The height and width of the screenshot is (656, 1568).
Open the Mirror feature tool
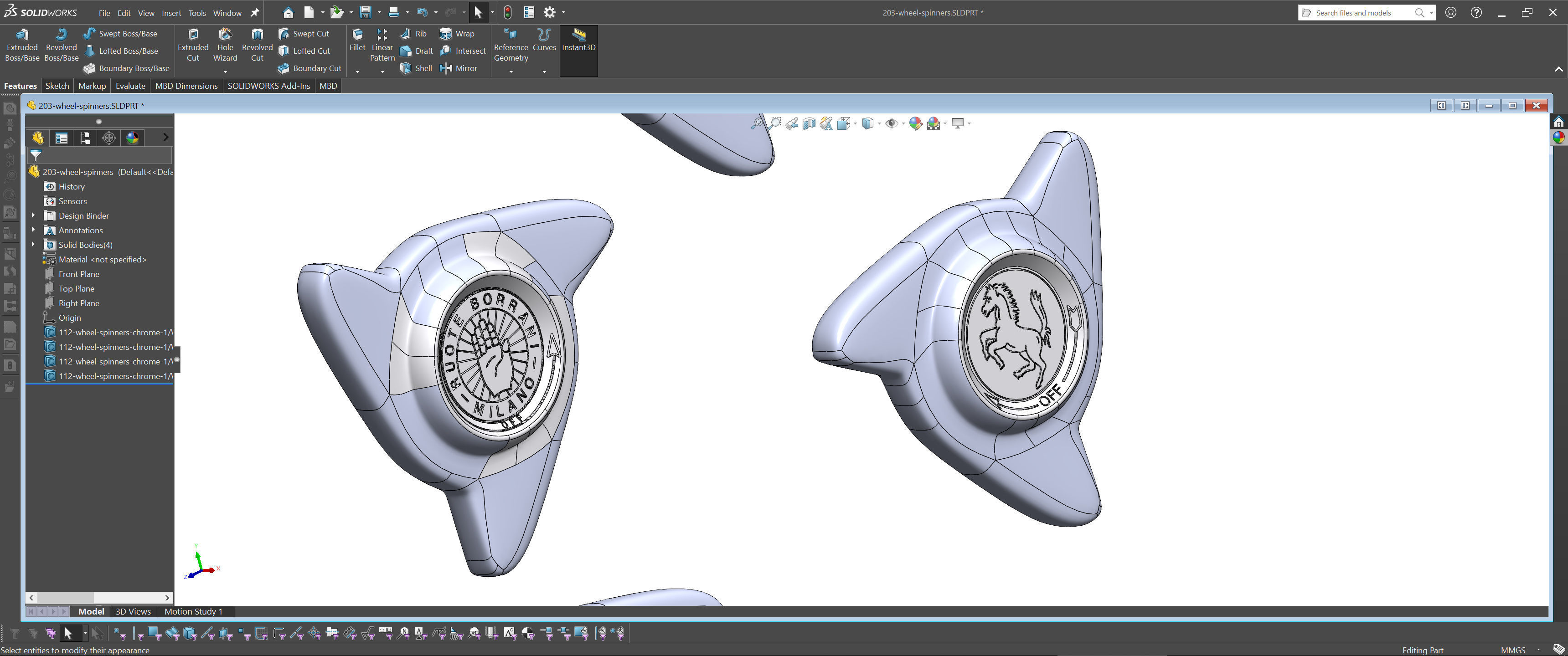click(459, 68)
